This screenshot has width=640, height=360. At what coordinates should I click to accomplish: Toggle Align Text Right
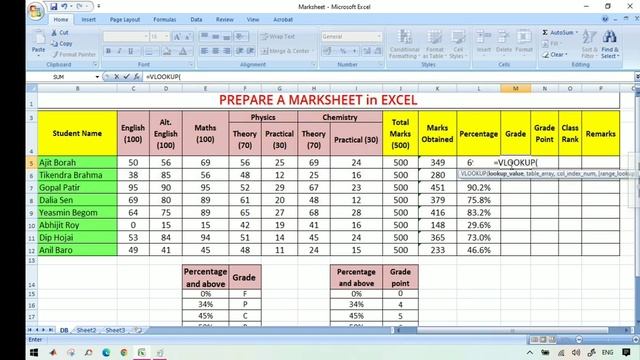point(227,51)
